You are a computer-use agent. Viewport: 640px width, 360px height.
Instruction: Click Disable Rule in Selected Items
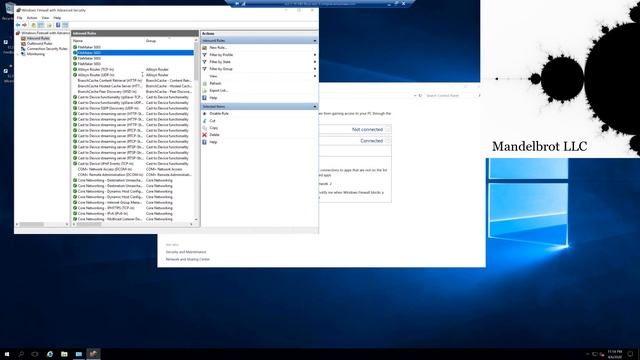[219, 113]
